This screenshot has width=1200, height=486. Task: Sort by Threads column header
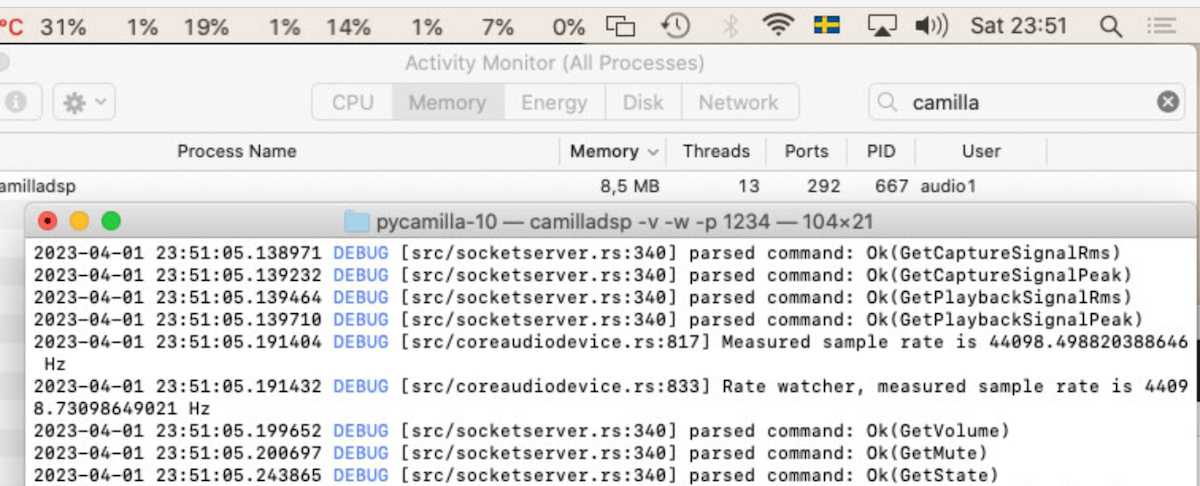click(x=716, y=151)
